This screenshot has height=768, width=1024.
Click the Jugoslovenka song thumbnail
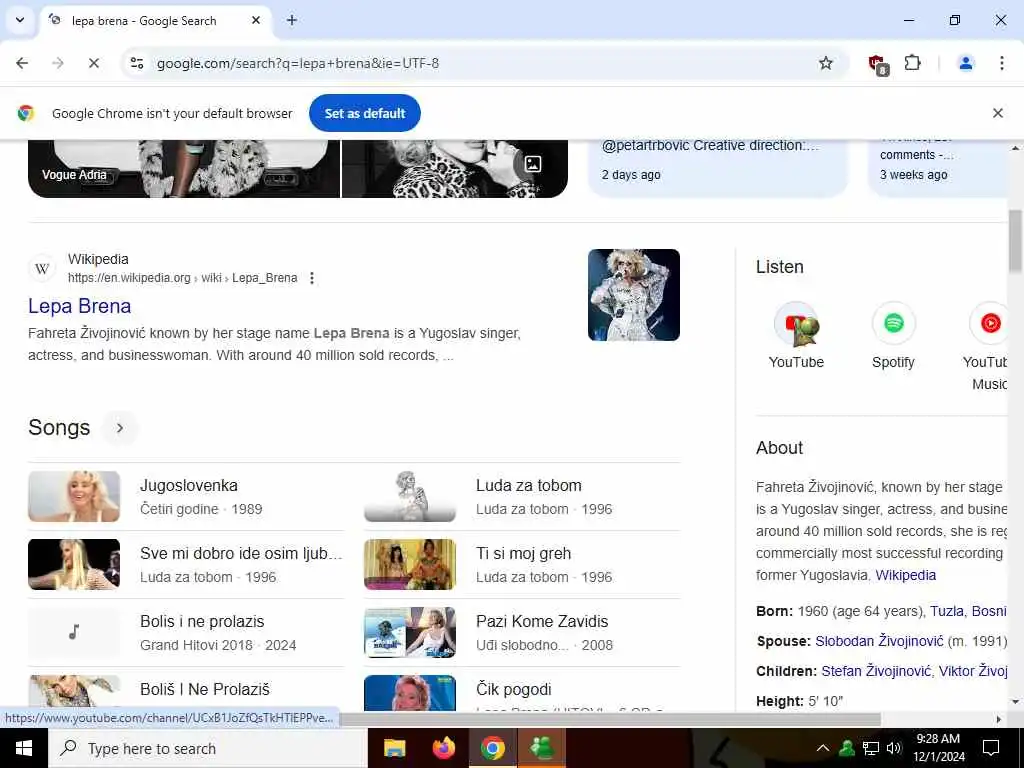point(74,496)
